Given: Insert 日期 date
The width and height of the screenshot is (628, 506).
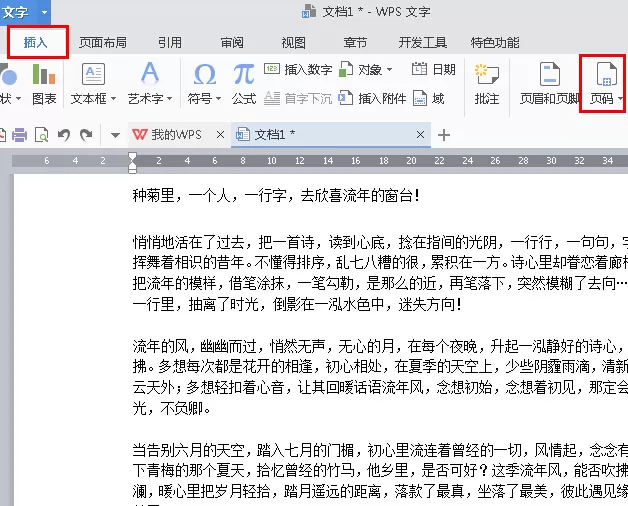Looking at the screenshot, I should tap(434, 69).
